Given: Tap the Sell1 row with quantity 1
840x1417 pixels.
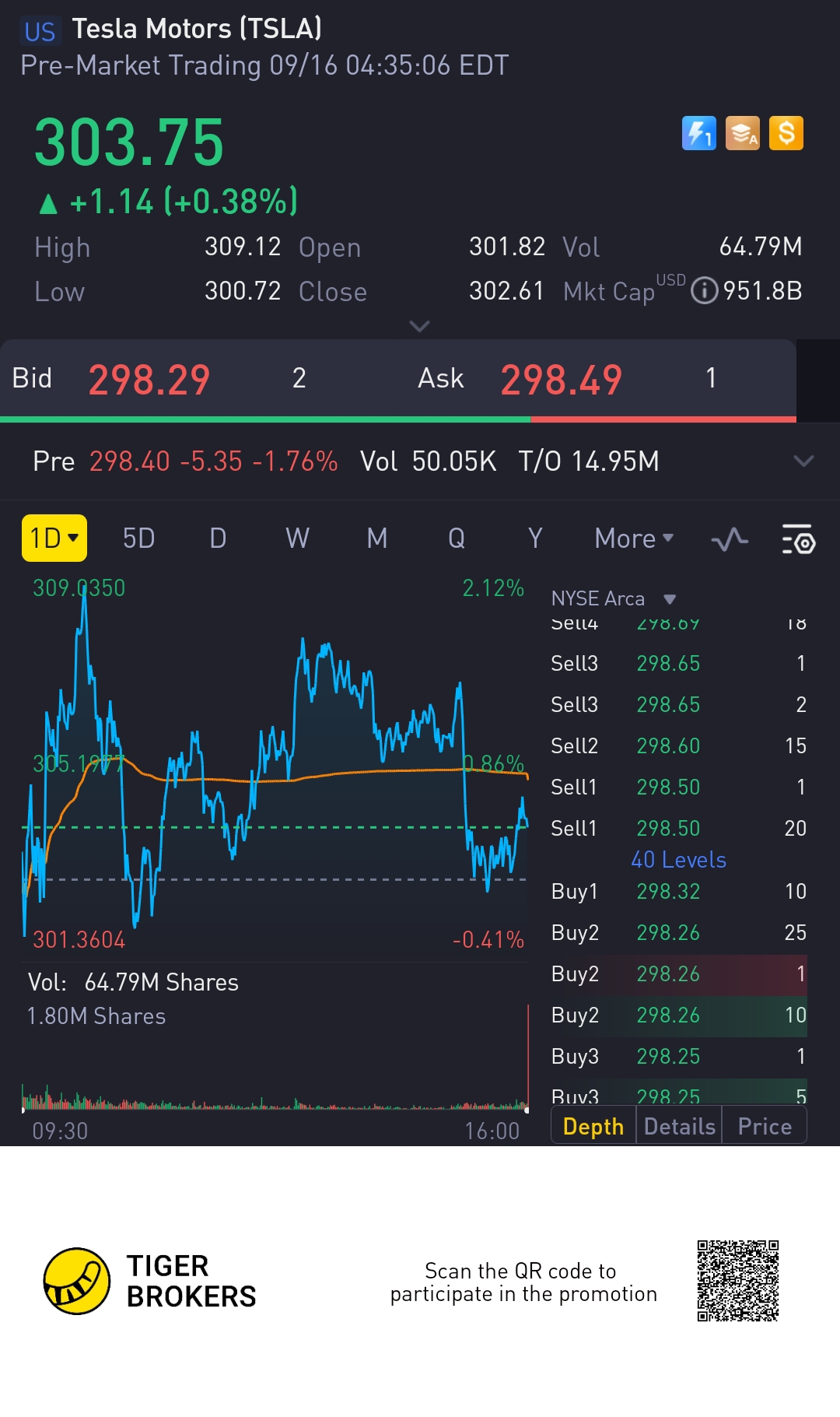Looking at the screenshot, I should click(678, 787).
